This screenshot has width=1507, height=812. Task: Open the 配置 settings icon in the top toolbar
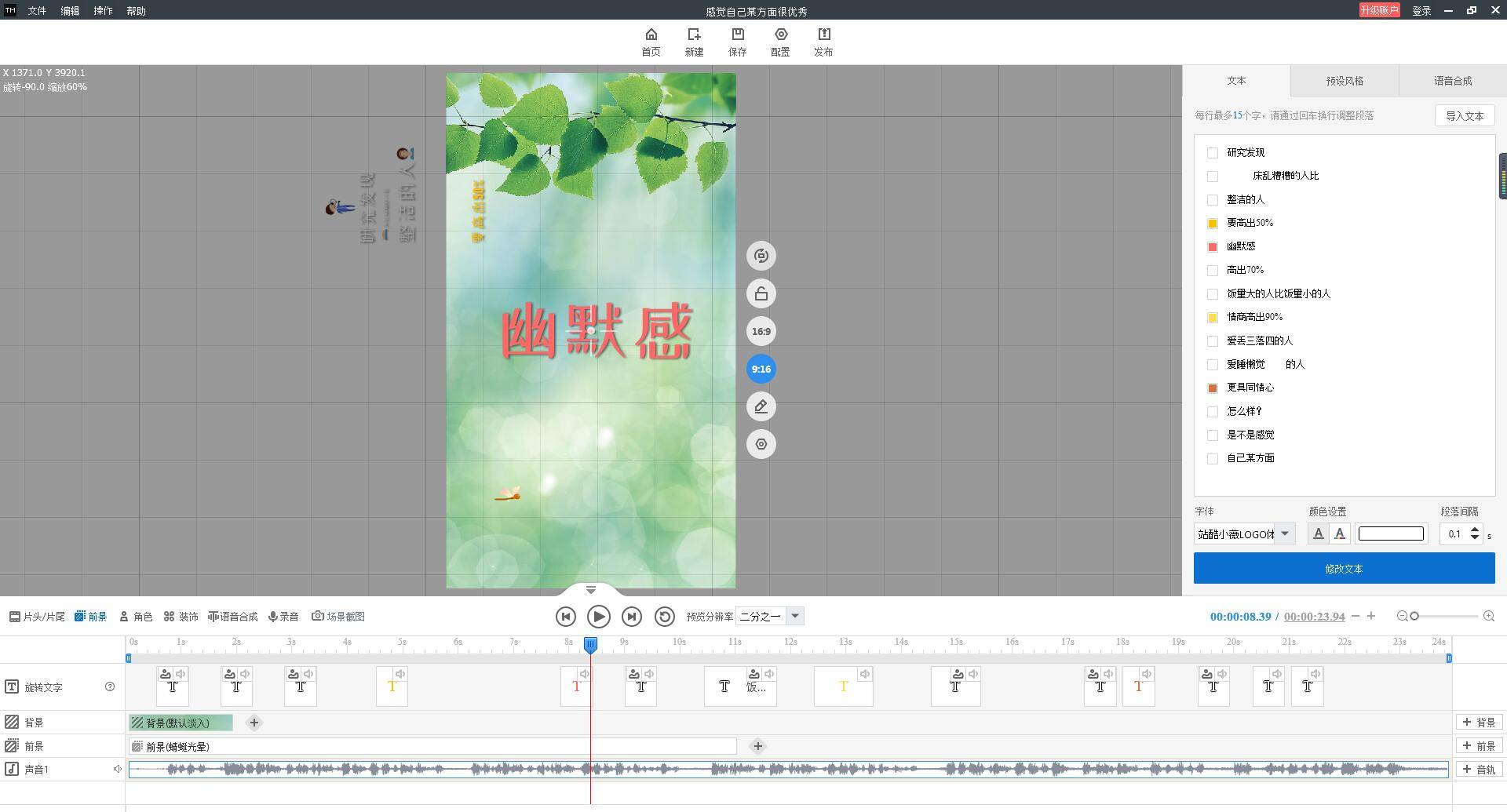[780, 35]
